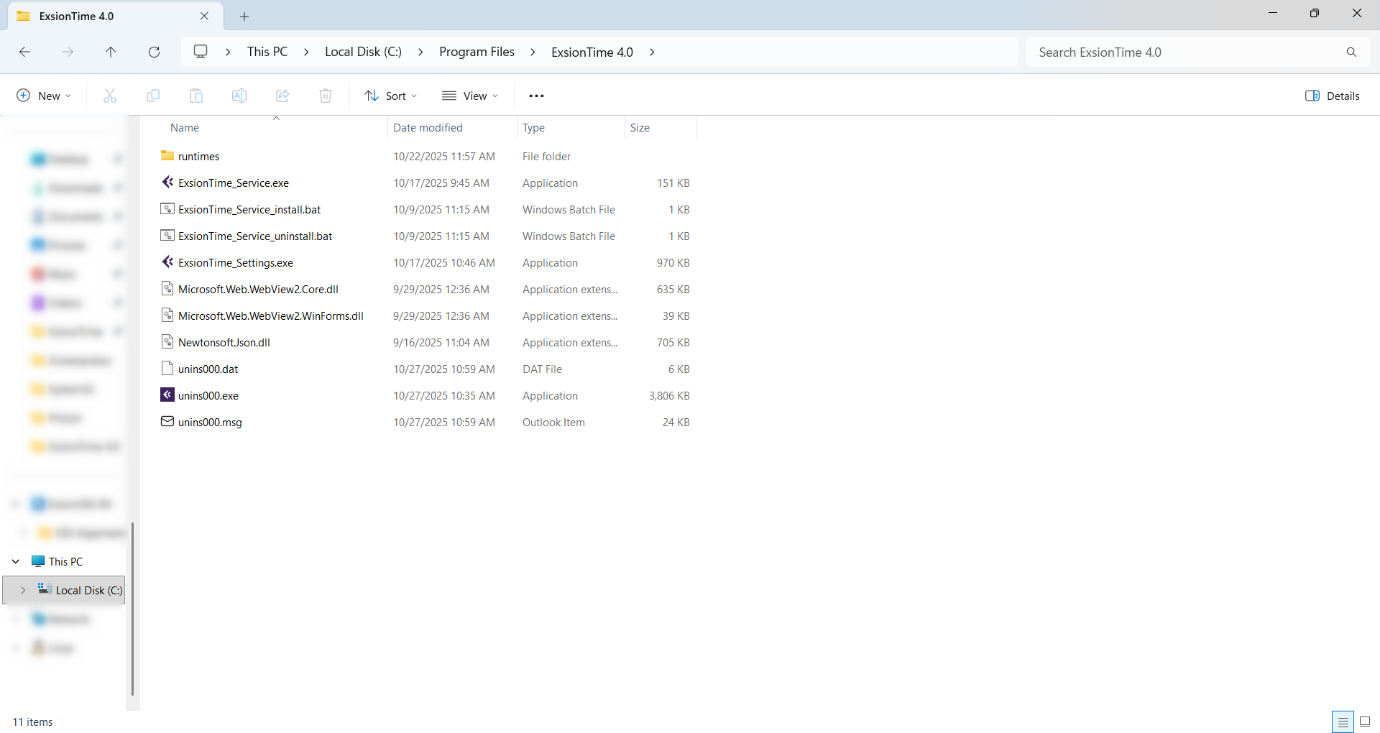Click the Rename icon in toolbar
1380x733 pixels.
point(239,96)
